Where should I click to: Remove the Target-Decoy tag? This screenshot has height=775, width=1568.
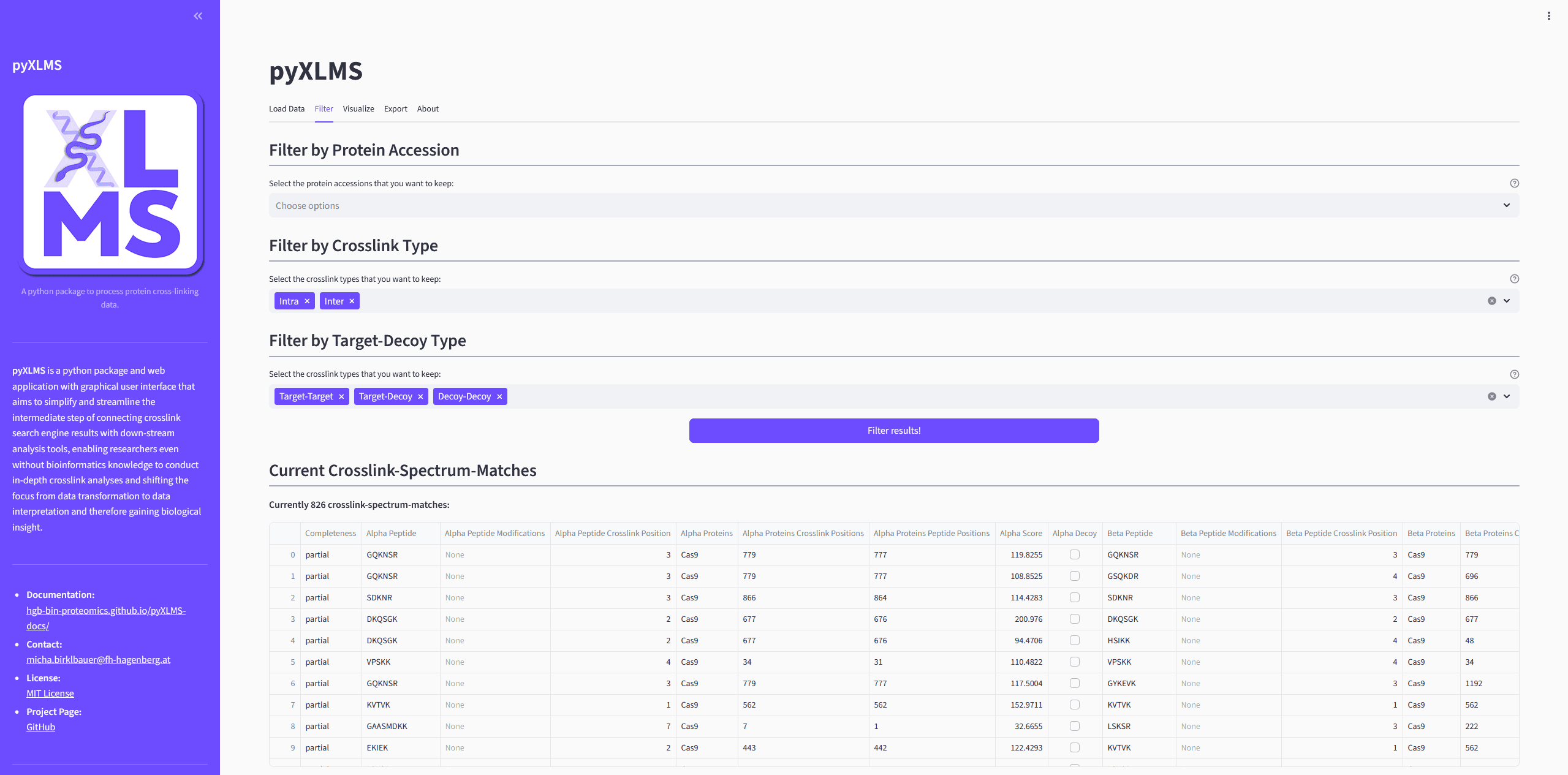coord(420,397)
